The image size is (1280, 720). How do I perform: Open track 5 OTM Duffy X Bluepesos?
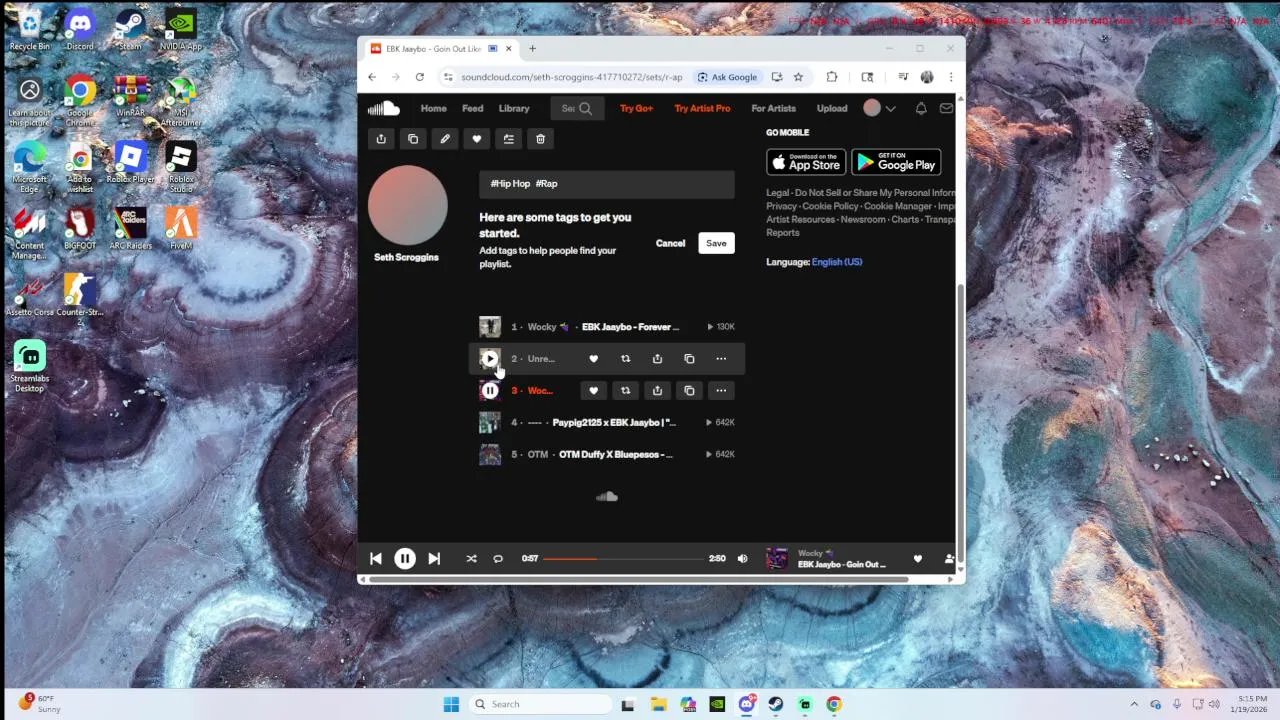point(615,455)
